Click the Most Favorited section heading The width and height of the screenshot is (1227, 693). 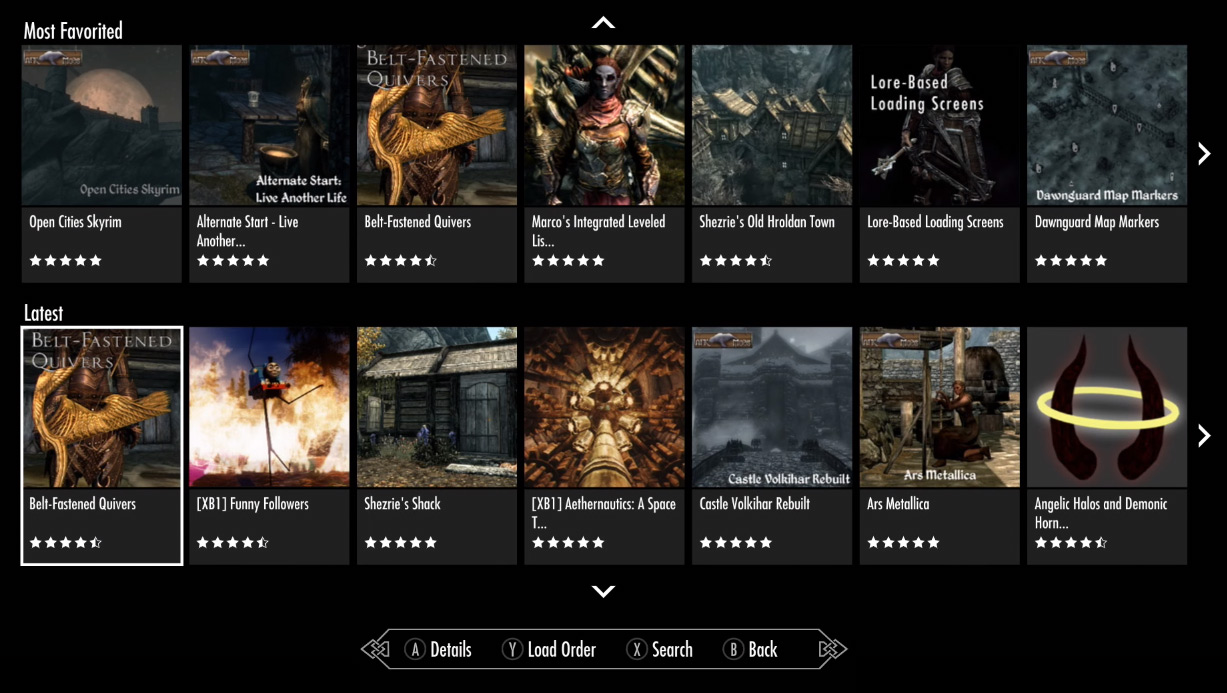[x=73, y=31]
